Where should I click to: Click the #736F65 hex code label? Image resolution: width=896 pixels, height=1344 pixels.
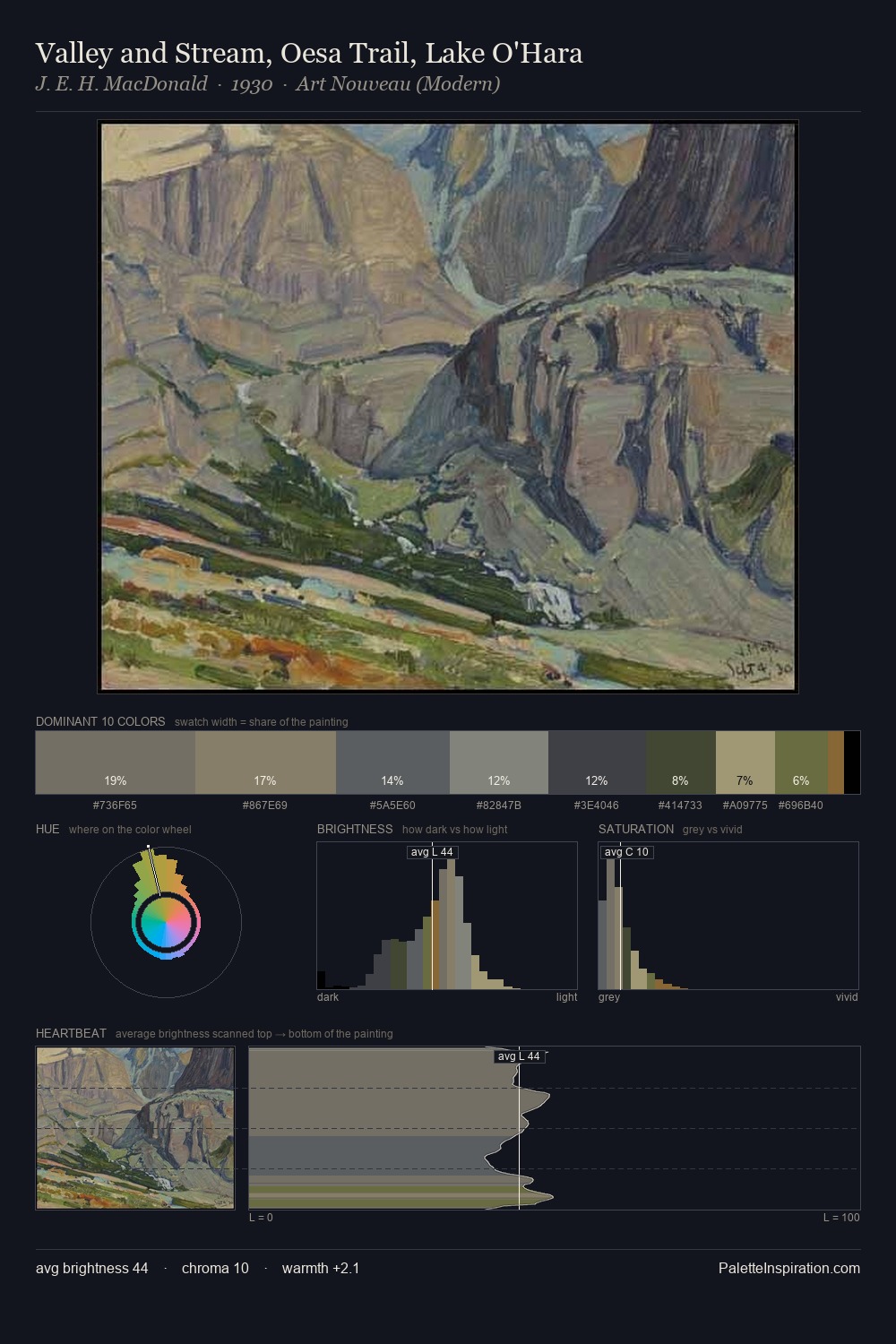[x=115, y=806]
